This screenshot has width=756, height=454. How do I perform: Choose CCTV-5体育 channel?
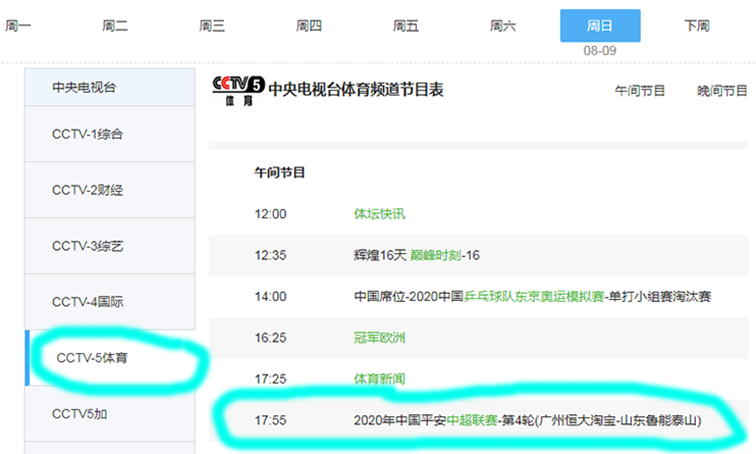(x=110, y=358)
